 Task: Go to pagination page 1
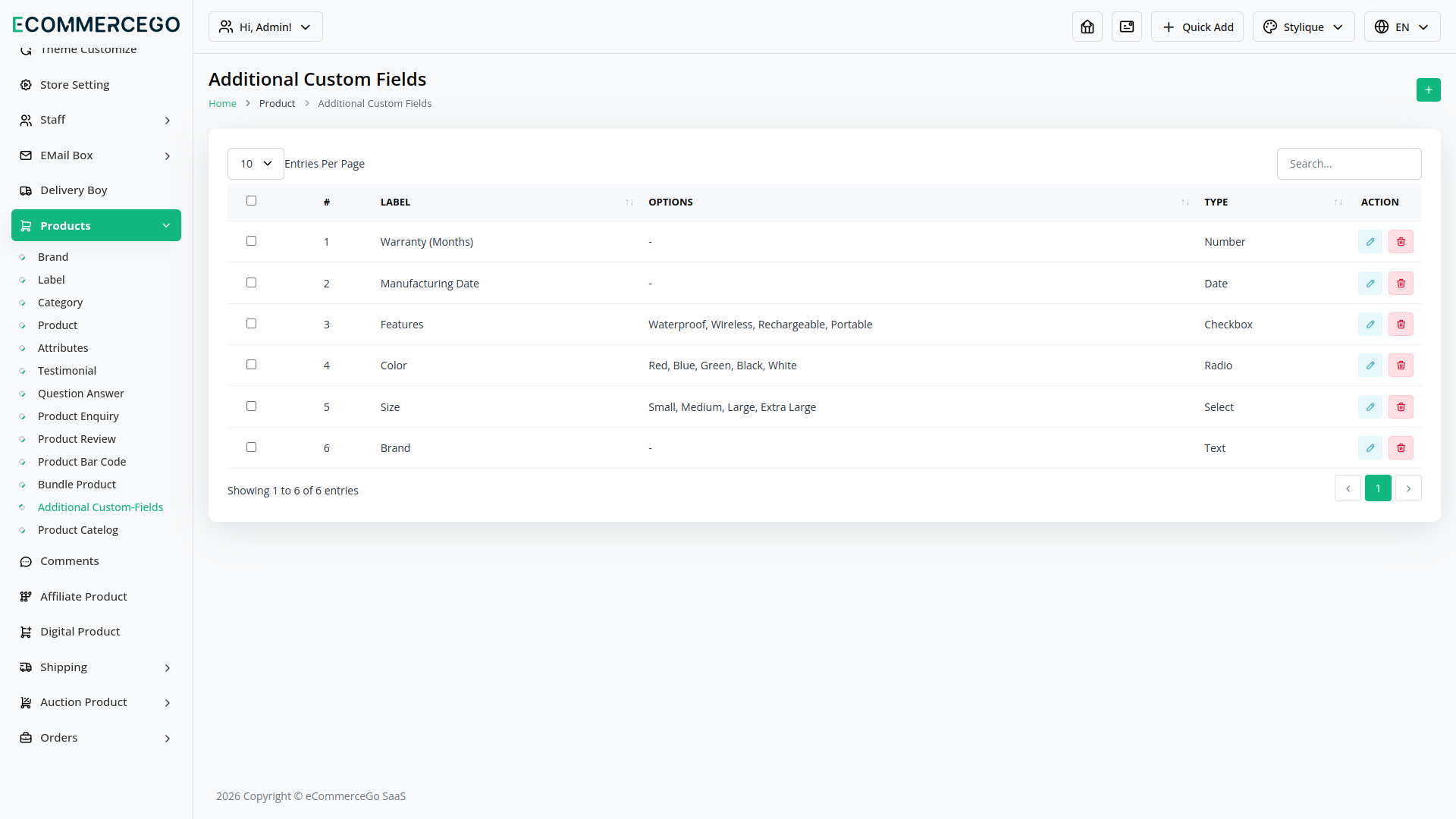(1378, 488)
